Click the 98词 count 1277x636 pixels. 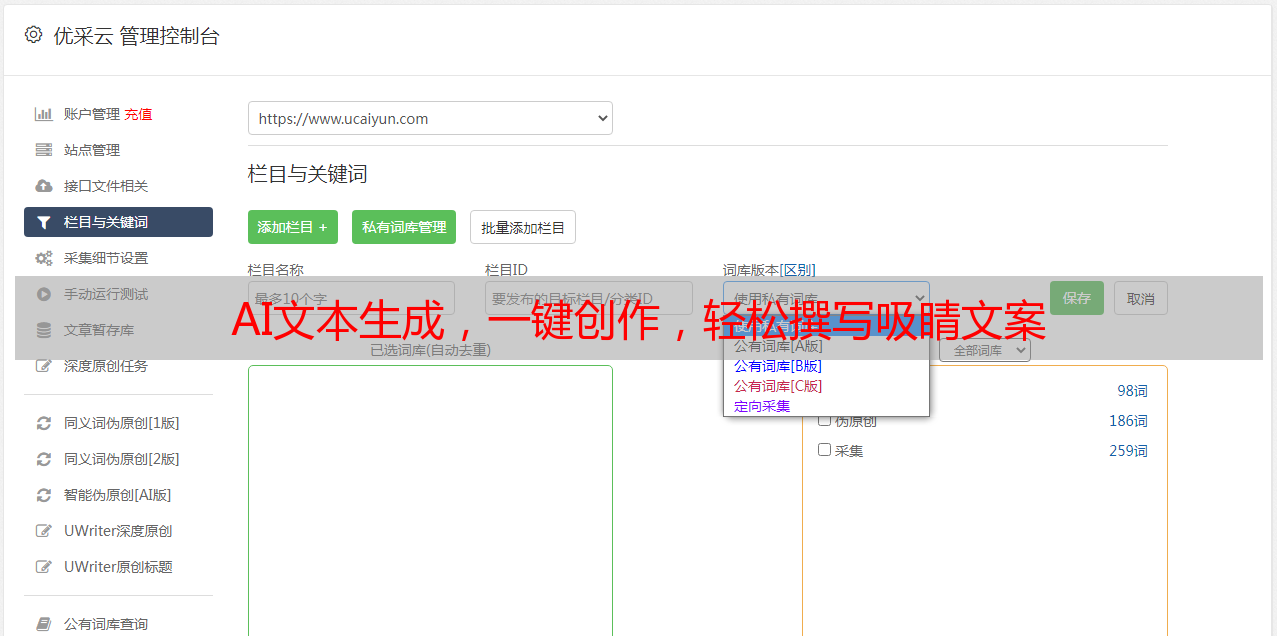point(1132,391)
